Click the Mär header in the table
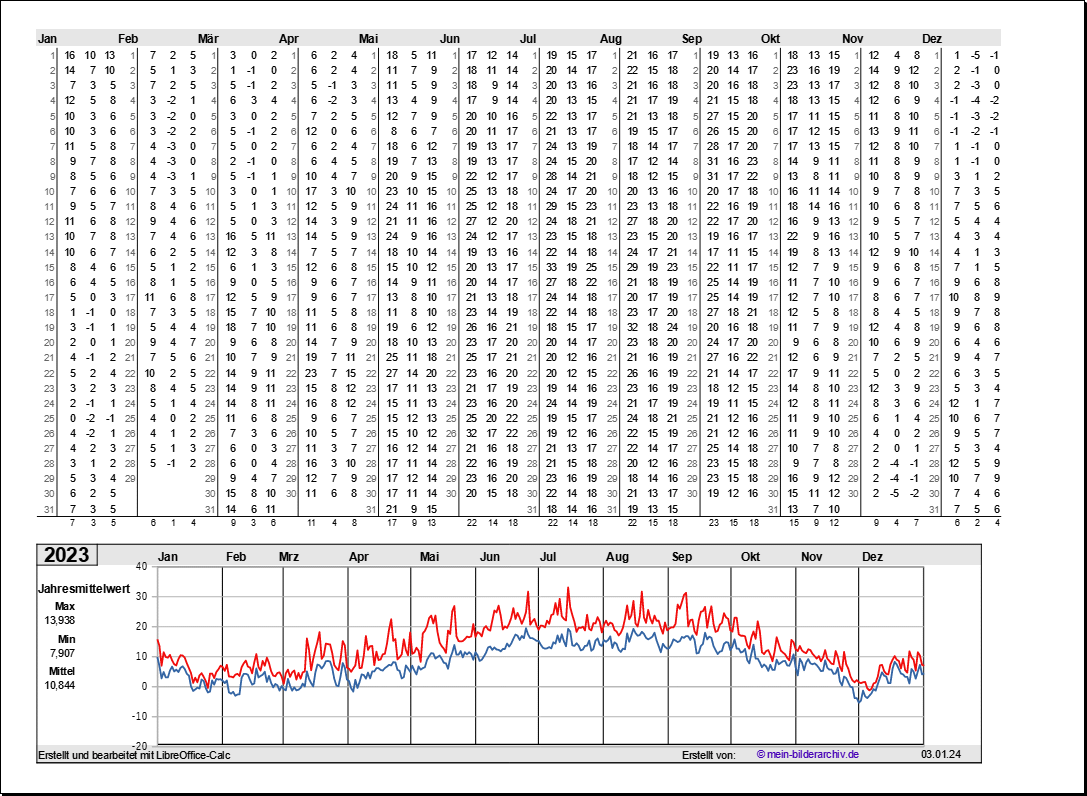This screenshot has width=1087, height=796. pos(208,38)
